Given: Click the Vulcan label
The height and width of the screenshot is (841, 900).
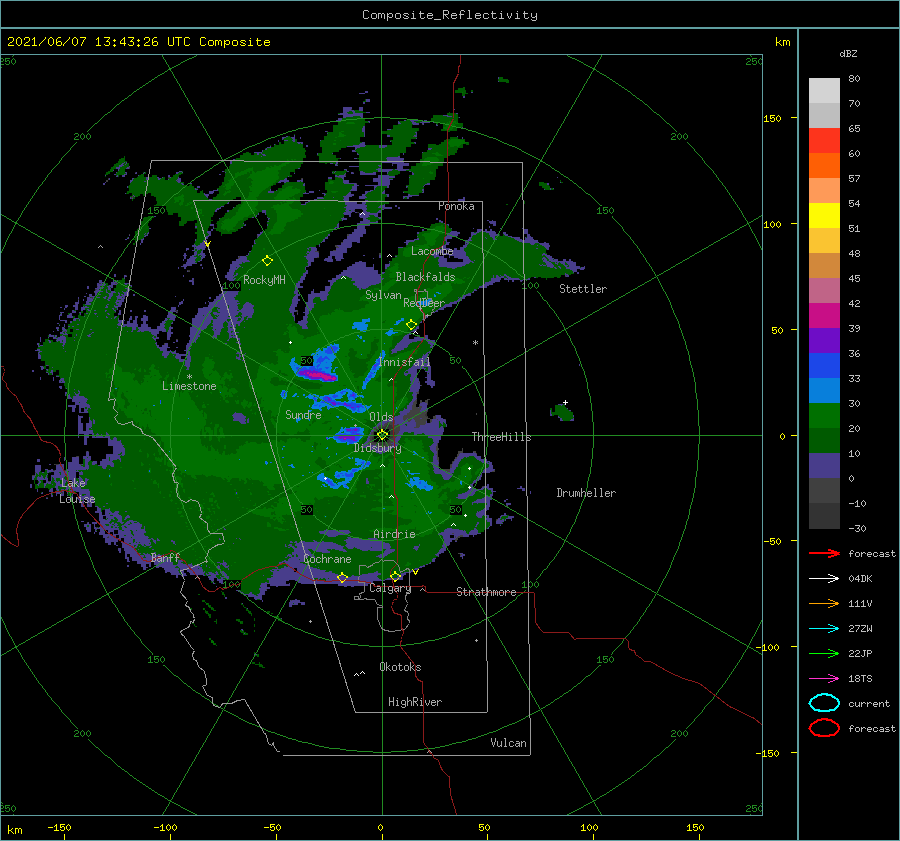Looking at the screenshot, I should 509,743.
